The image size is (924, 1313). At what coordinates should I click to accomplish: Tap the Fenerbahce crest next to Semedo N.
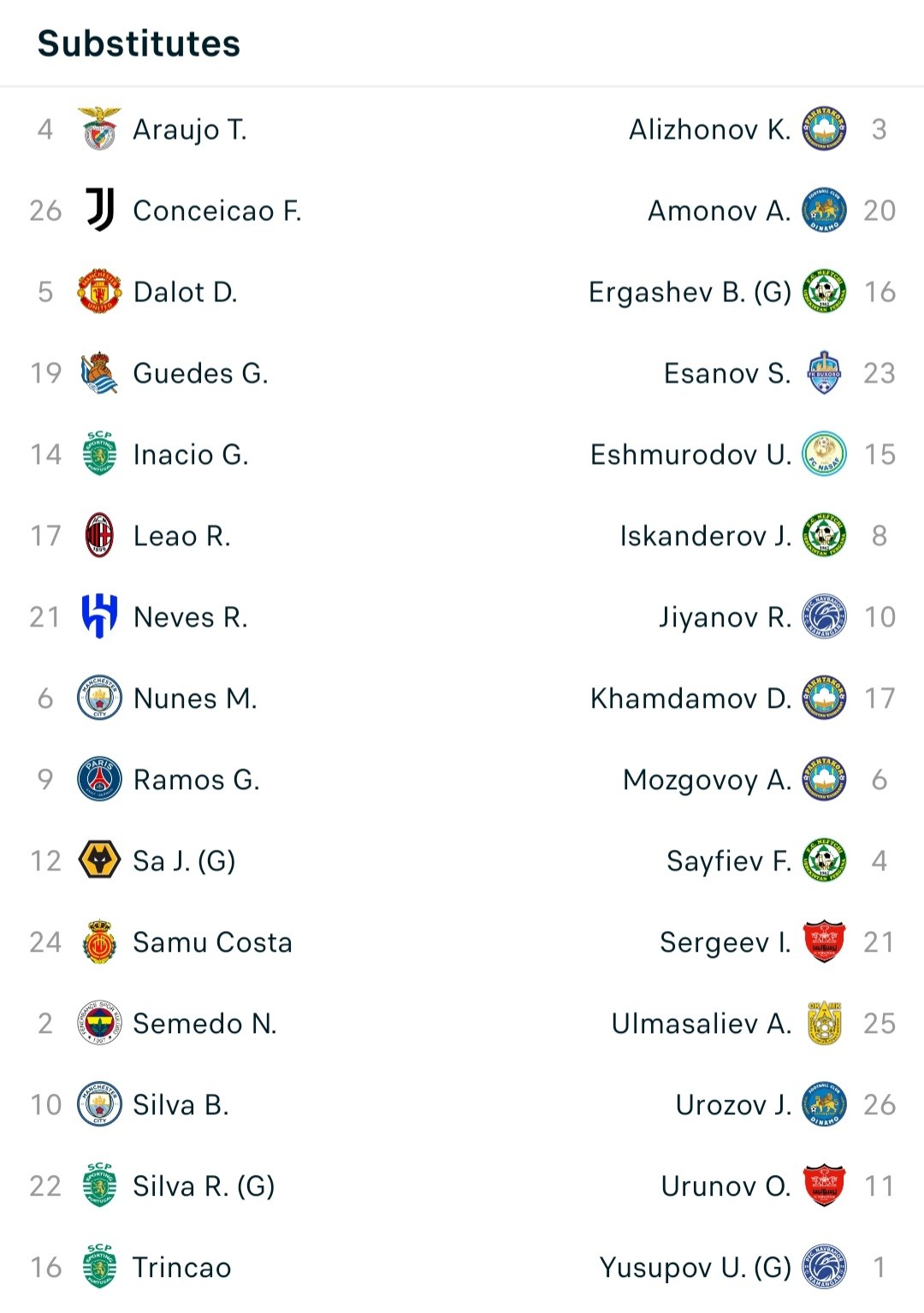coord(99,1023)
